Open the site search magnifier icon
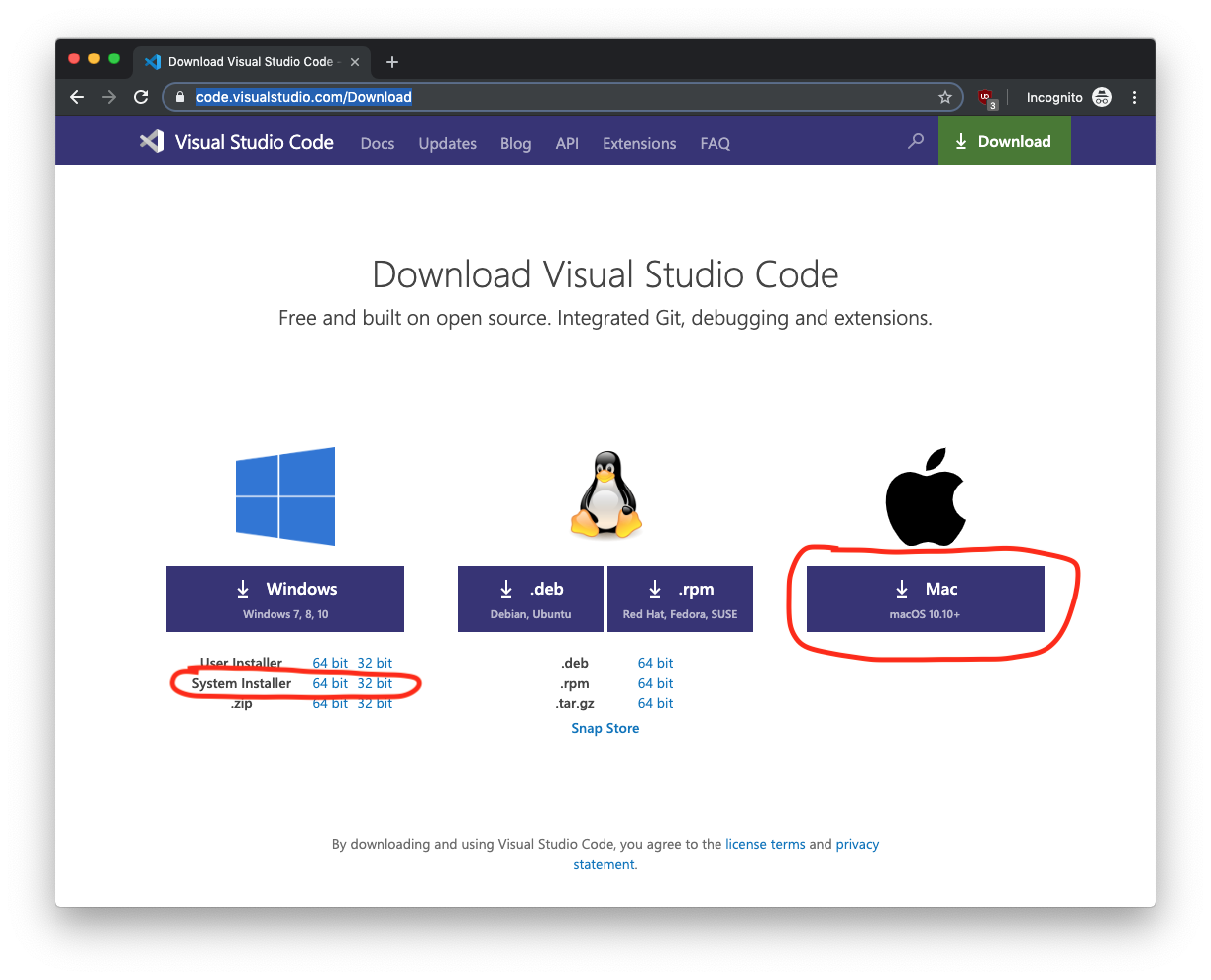The image size is (1211, 980). tap(916, 141)
